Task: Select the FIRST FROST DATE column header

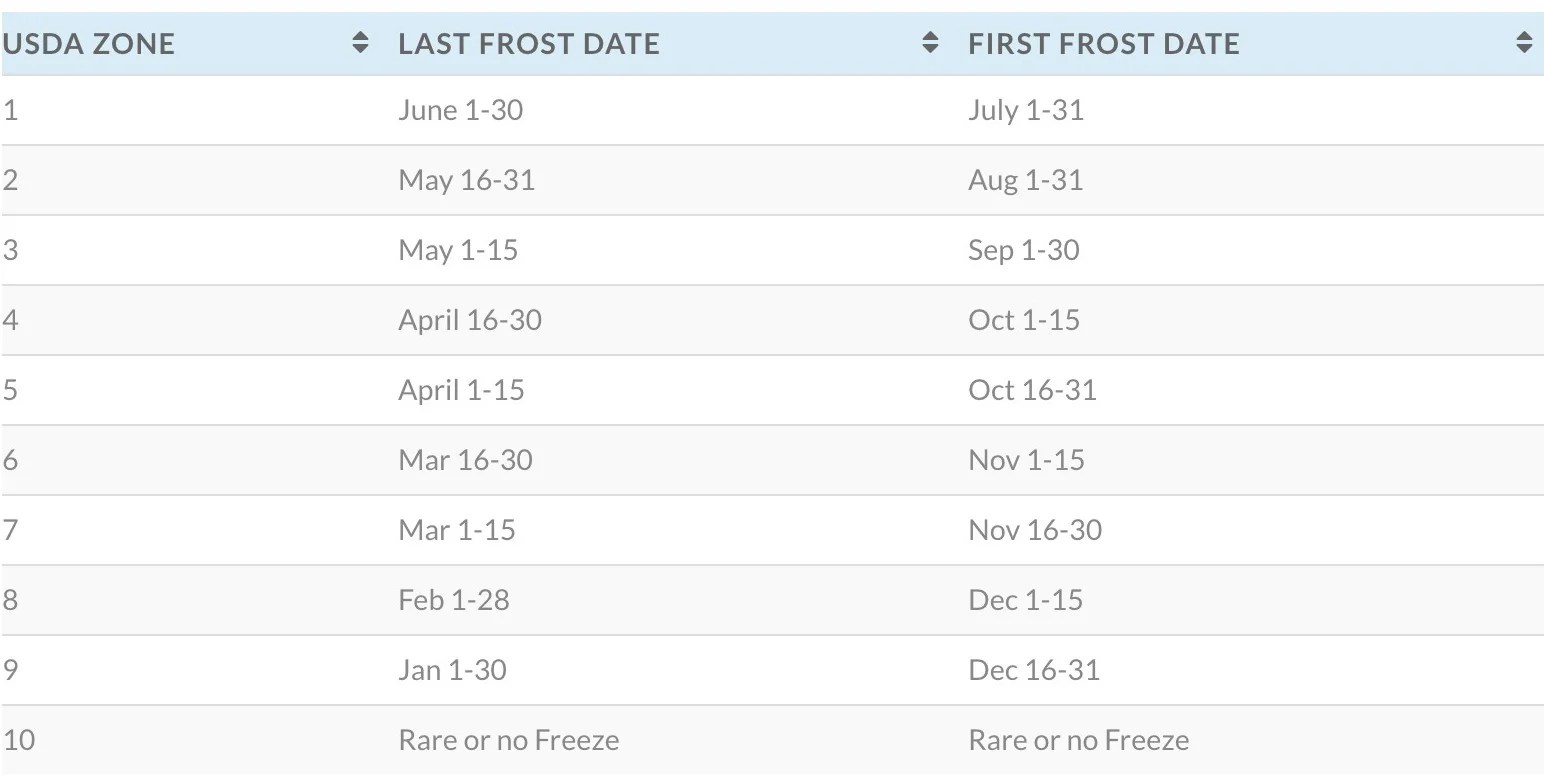Action: [1103, 43]
